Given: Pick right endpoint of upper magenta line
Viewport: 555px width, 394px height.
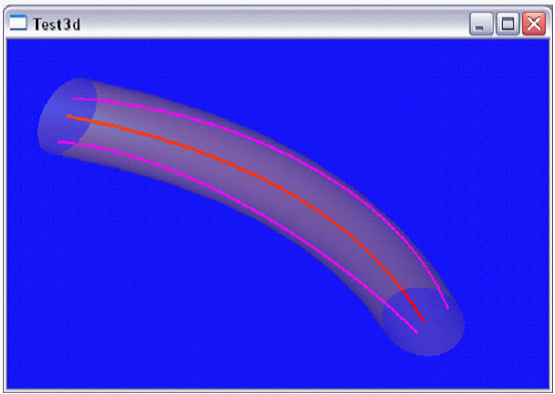Looking at the screenshot, I should point(448,308).
